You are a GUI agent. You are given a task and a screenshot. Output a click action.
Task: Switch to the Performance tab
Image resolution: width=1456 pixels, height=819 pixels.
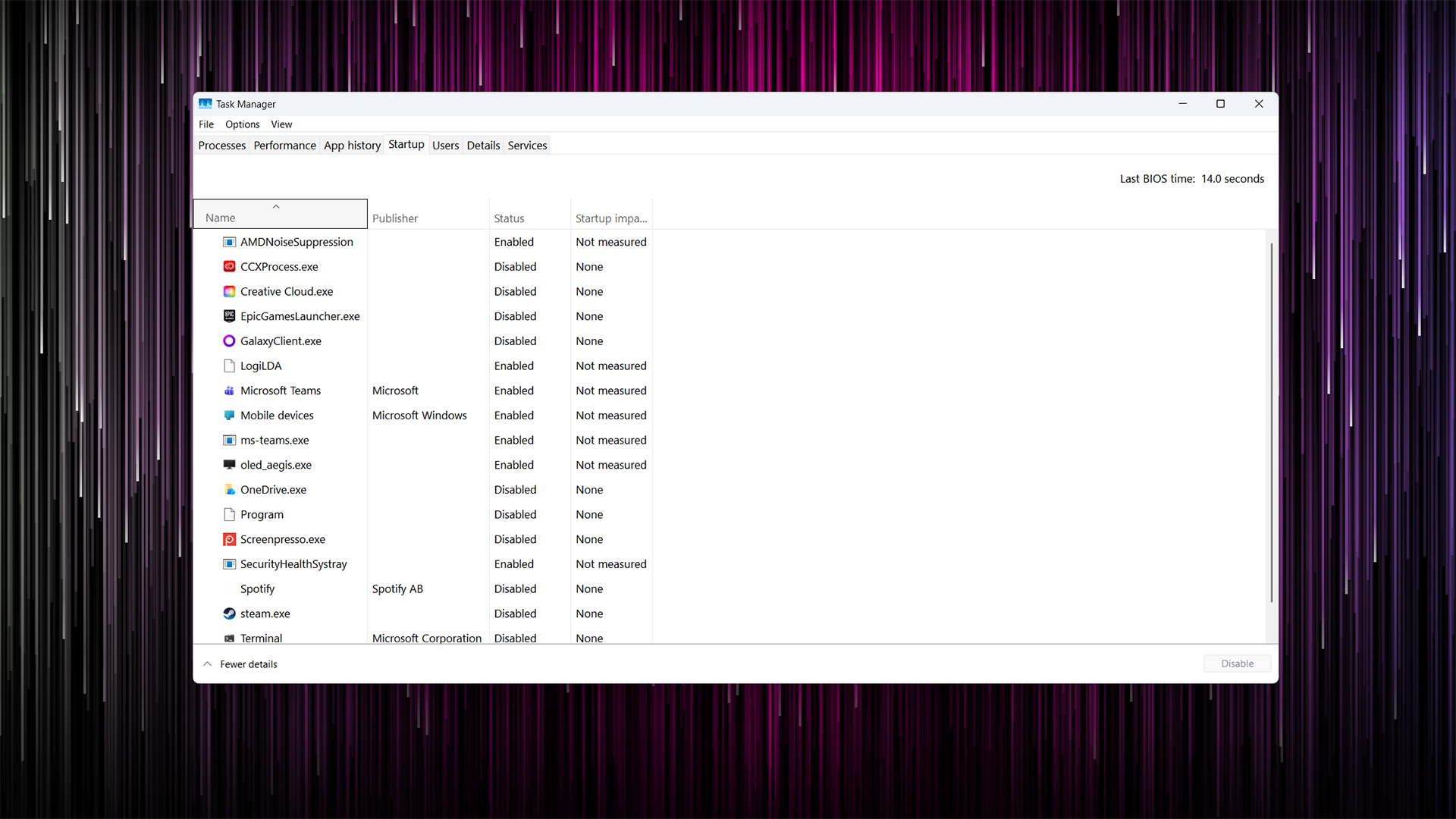284,145
